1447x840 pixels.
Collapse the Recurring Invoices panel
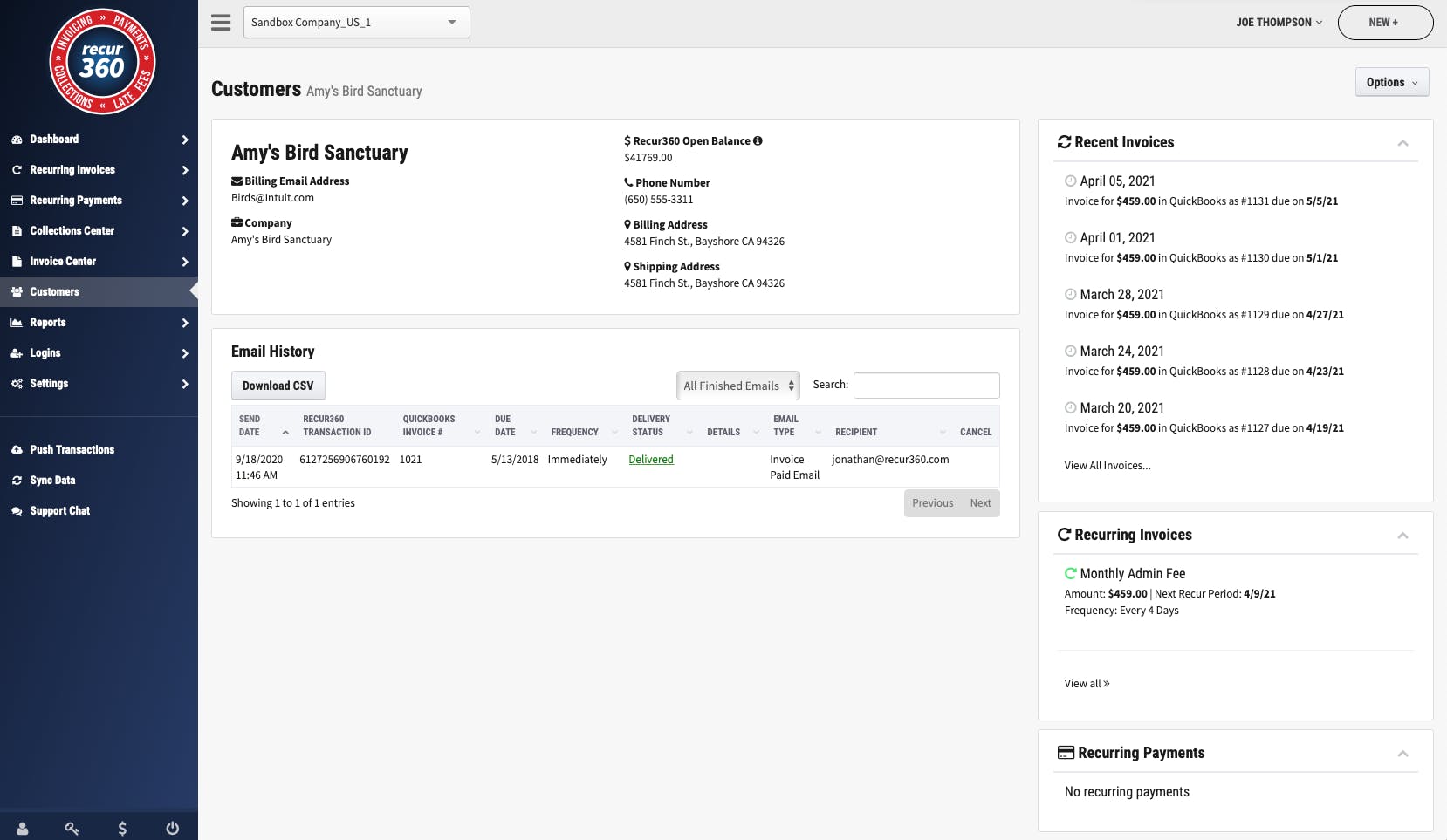(x=1402, y=536)
